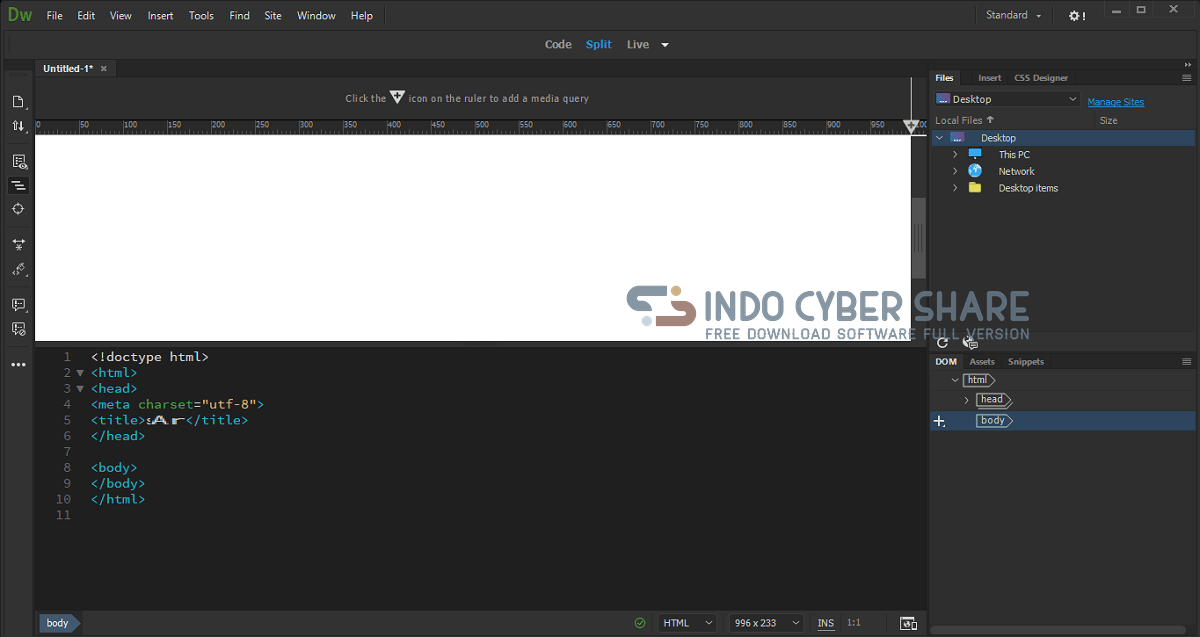The image size is (1200, 637).
Task: Expand the This PC tree item
Action: pos(955,154)
